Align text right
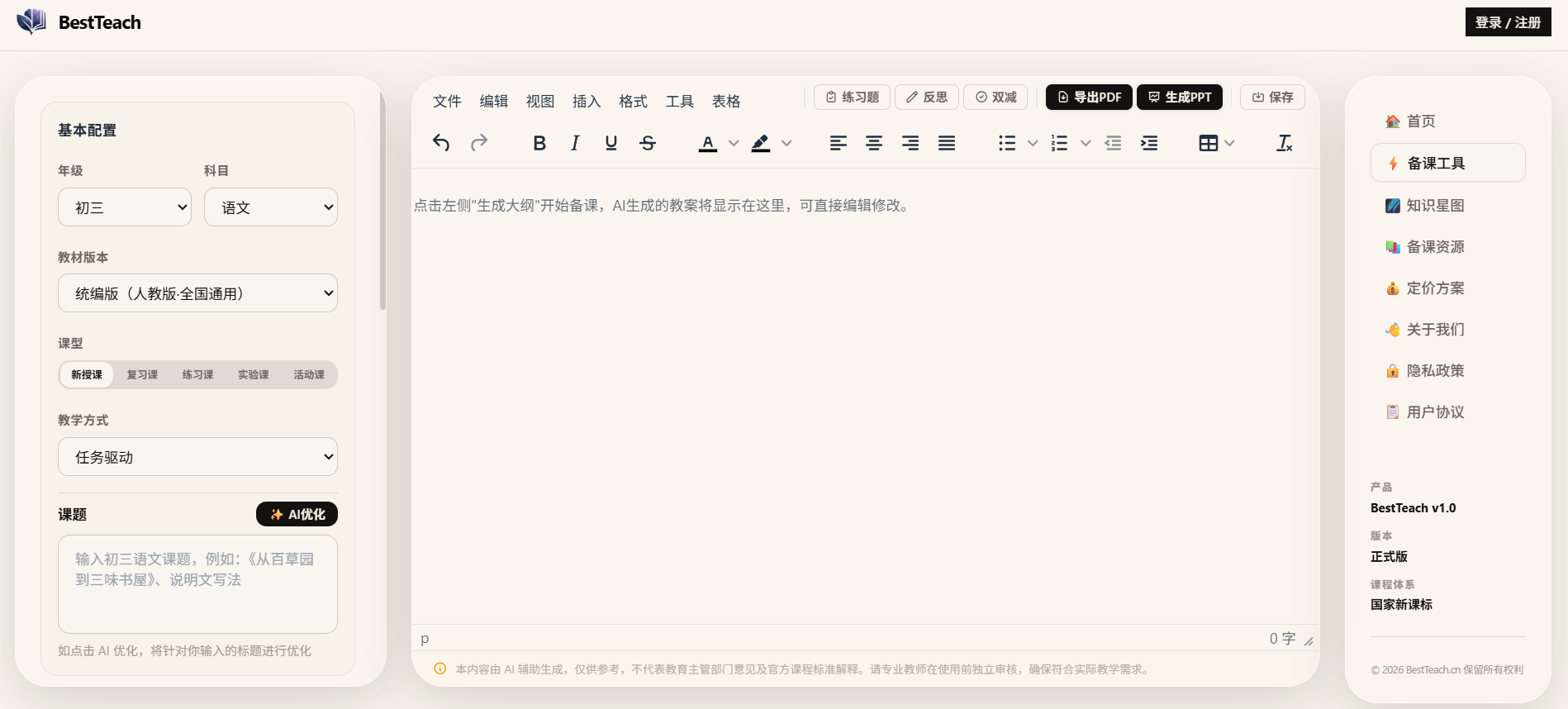Image resolution: width=1568 pixels, height=709 pixels. point(910,143)
